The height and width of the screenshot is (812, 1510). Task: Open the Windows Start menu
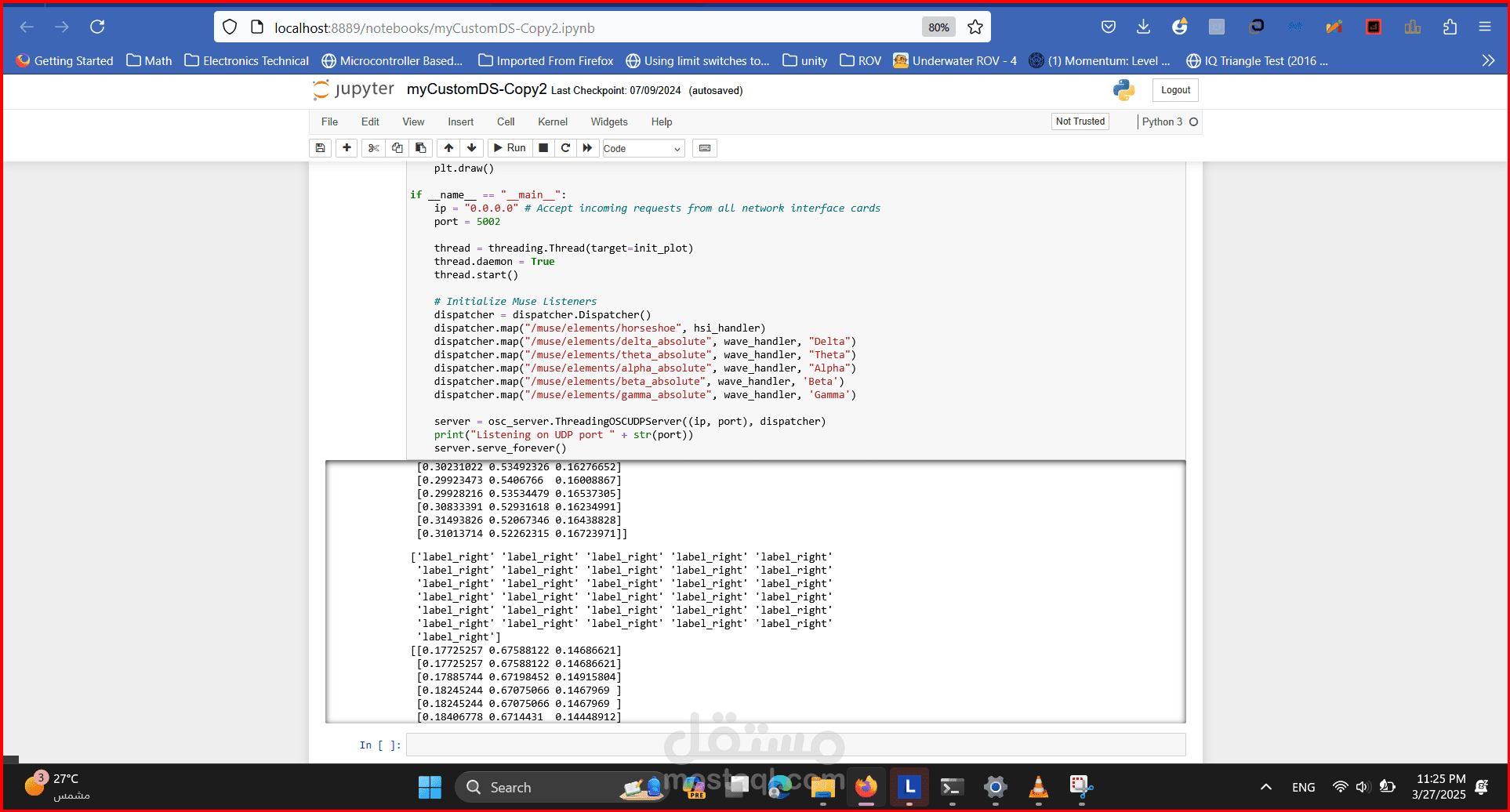(x=430, y=788)
